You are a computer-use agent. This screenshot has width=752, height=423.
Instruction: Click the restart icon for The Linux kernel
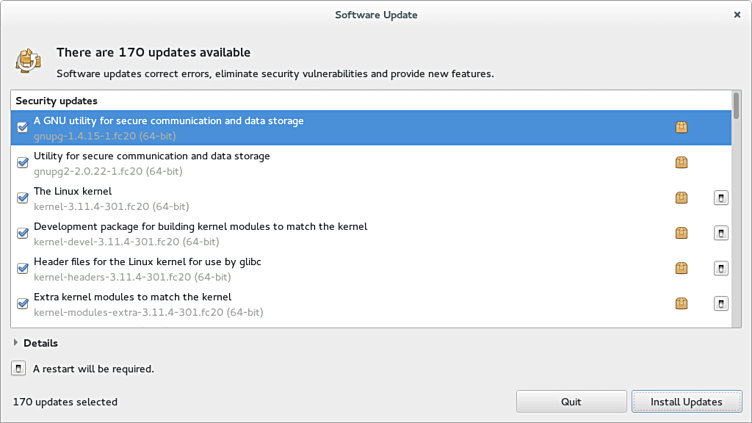point(720,198)
